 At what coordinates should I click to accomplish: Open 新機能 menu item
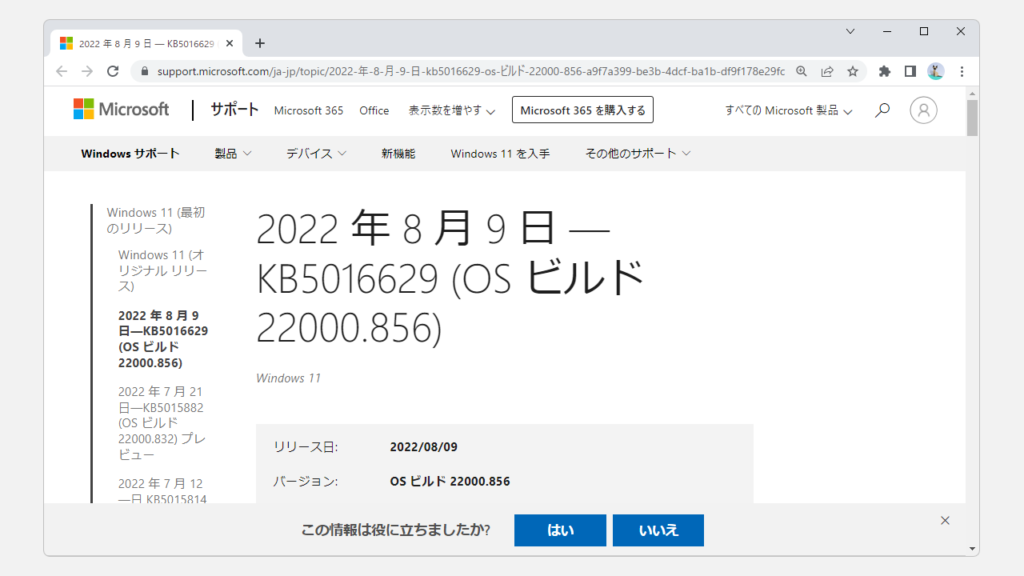pyautogui.click(x=398, y=153)
